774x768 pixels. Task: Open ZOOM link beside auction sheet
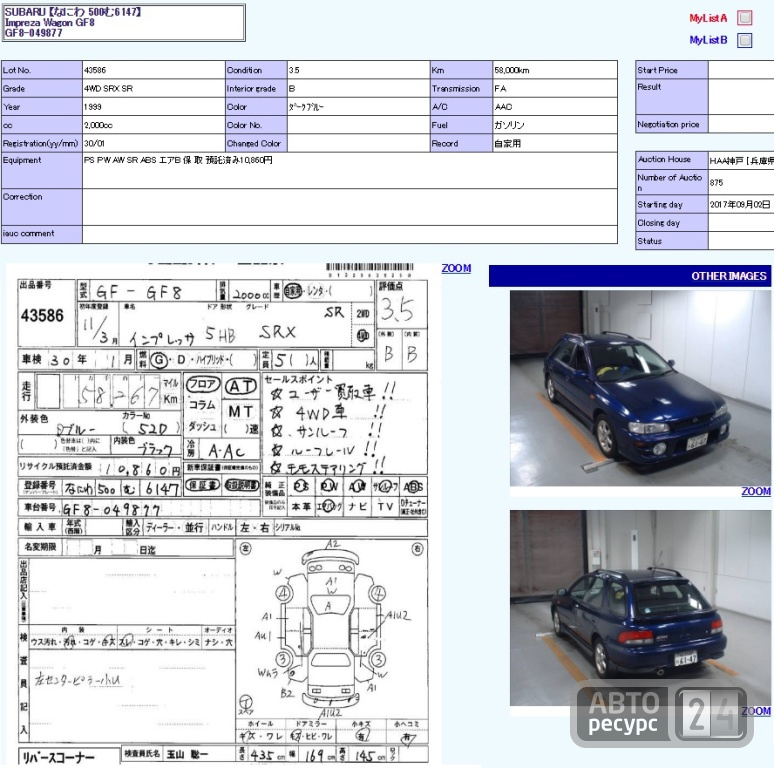click(456, 268)
